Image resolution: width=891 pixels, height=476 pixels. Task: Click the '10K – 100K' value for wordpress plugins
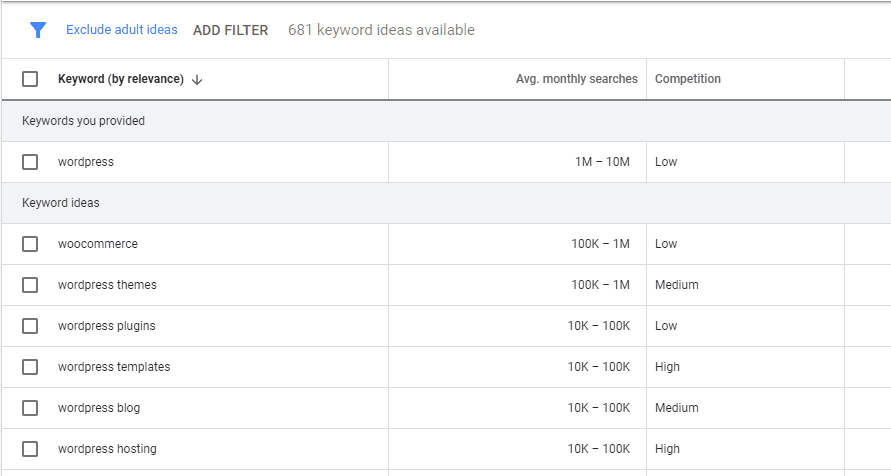pyautogui.click(x=599, y=326)
